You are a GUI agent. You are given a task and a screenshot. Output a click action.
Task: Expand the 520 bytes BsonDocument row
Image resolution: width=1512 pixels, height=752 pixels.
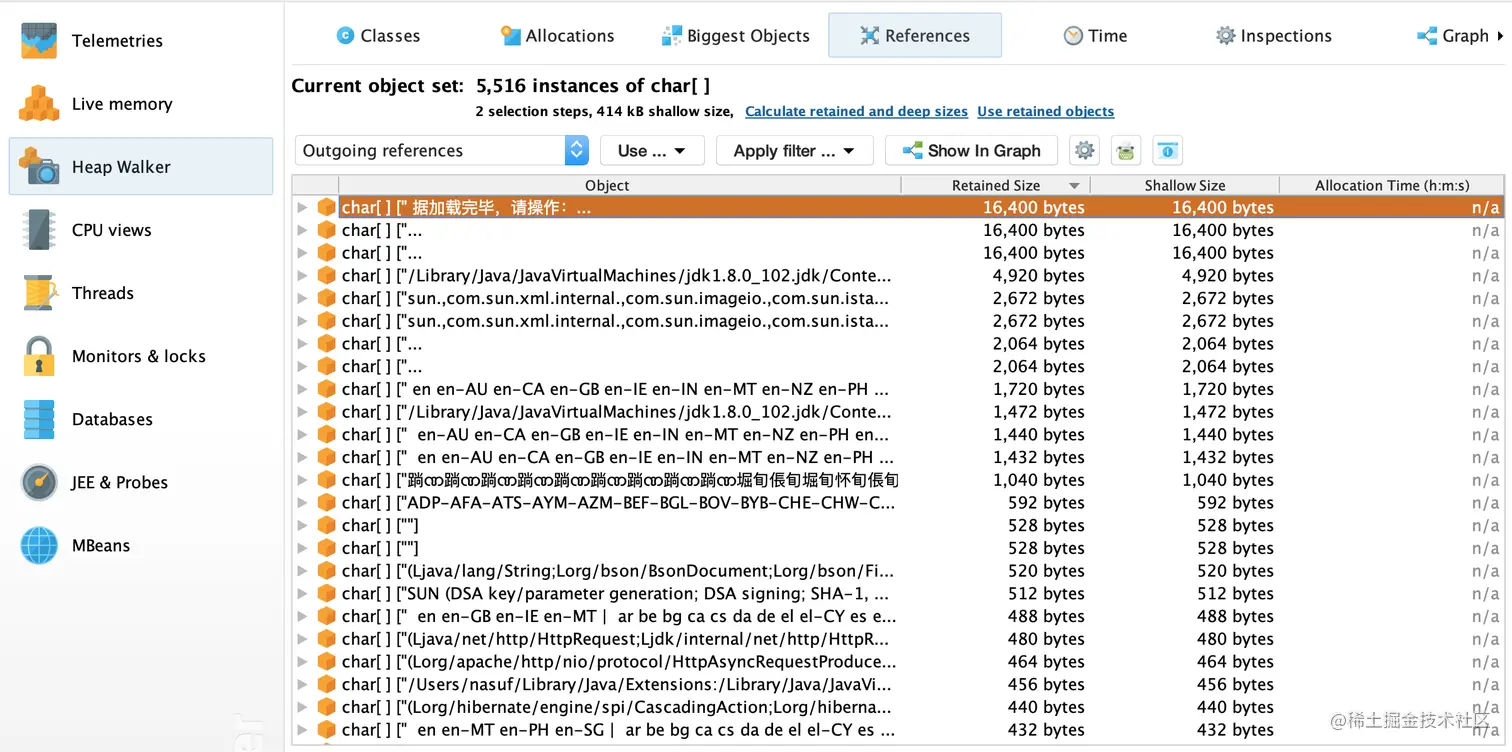[x=302, y=571]
